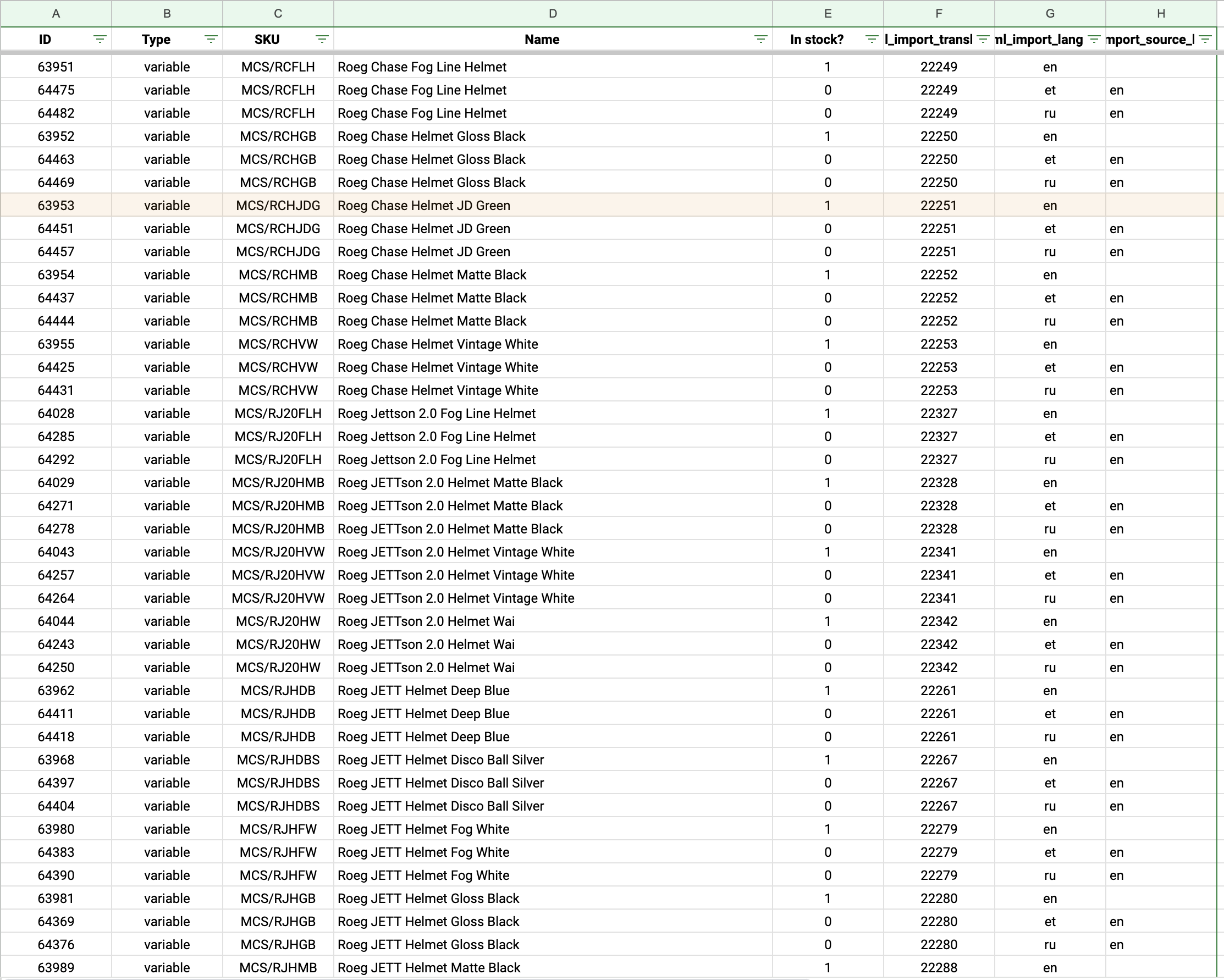Image resolution: width=1224 pixels, height=980 pixels.
Task: Select language 'ru' in row 64482
Action: [x=1050, y=113]
